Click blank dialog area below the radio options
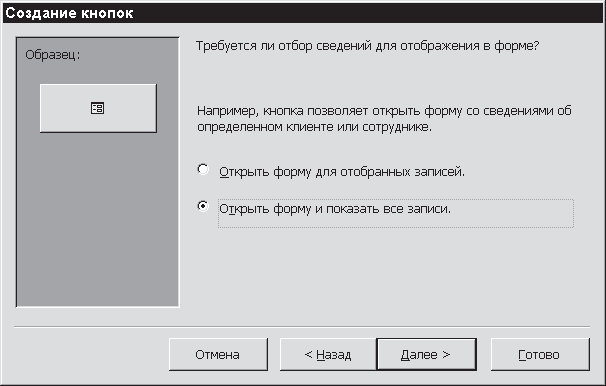The width and height of the screenshot is (606, 386). click(386, 274)
